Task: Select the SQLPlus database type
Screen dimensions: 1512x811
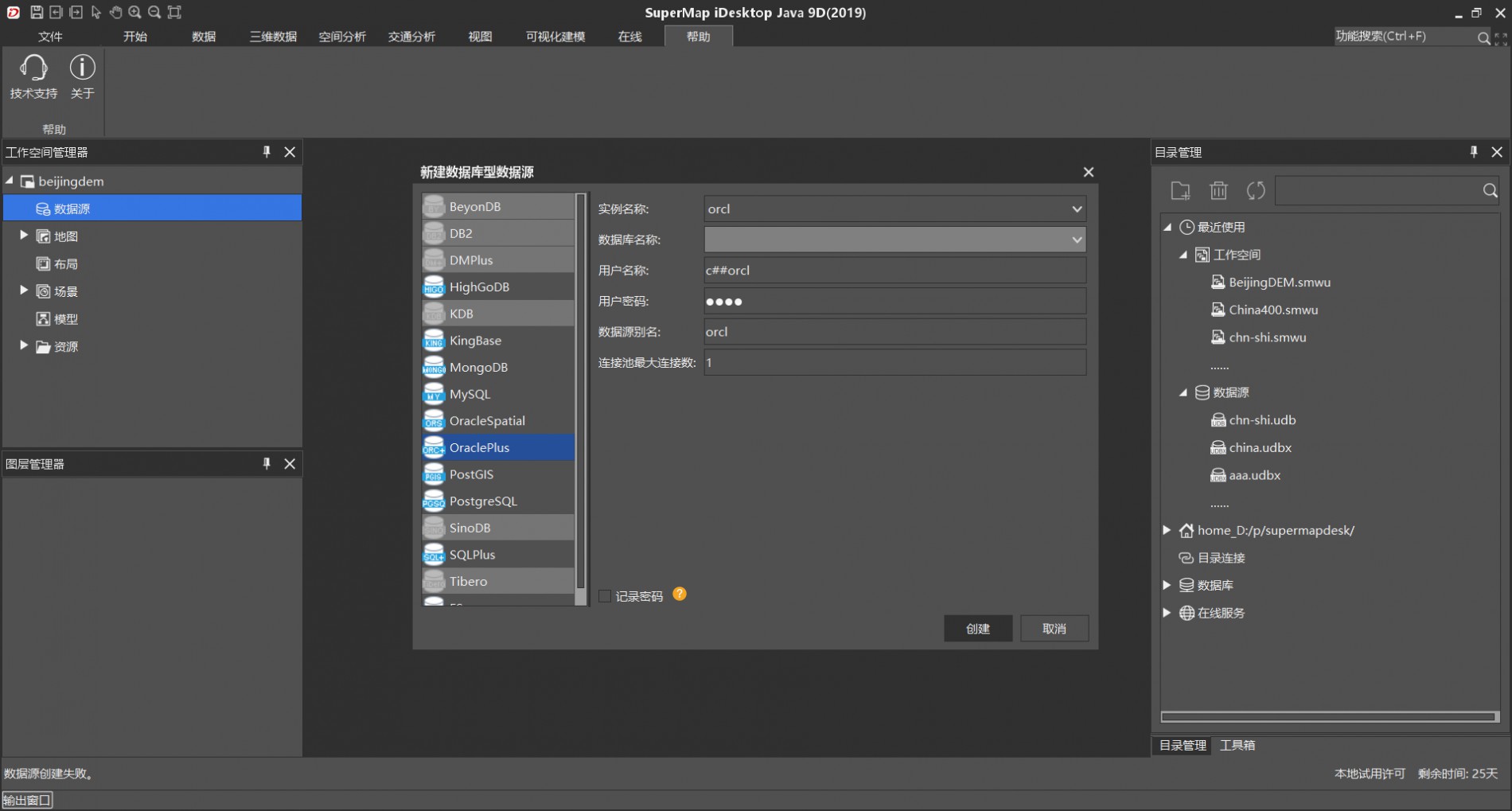Action: coord(498,555)
